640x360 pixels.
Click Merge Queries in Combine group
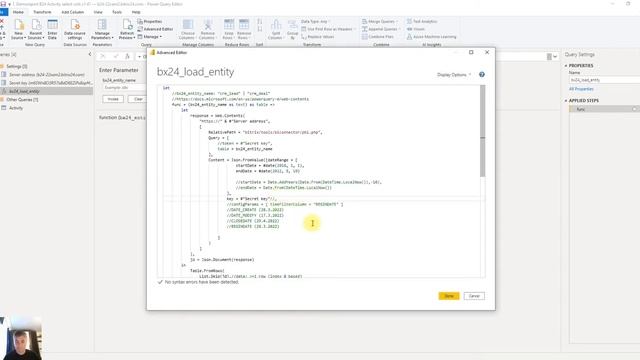coord(380,21)
